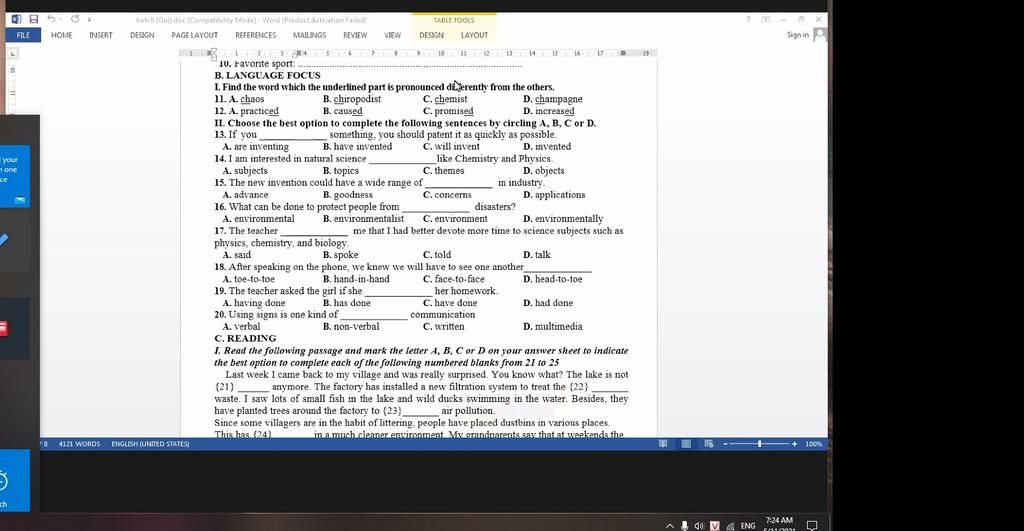Click the heading C. READING
Viewport: 1024px width, 531px height.
tap(245, 338)
